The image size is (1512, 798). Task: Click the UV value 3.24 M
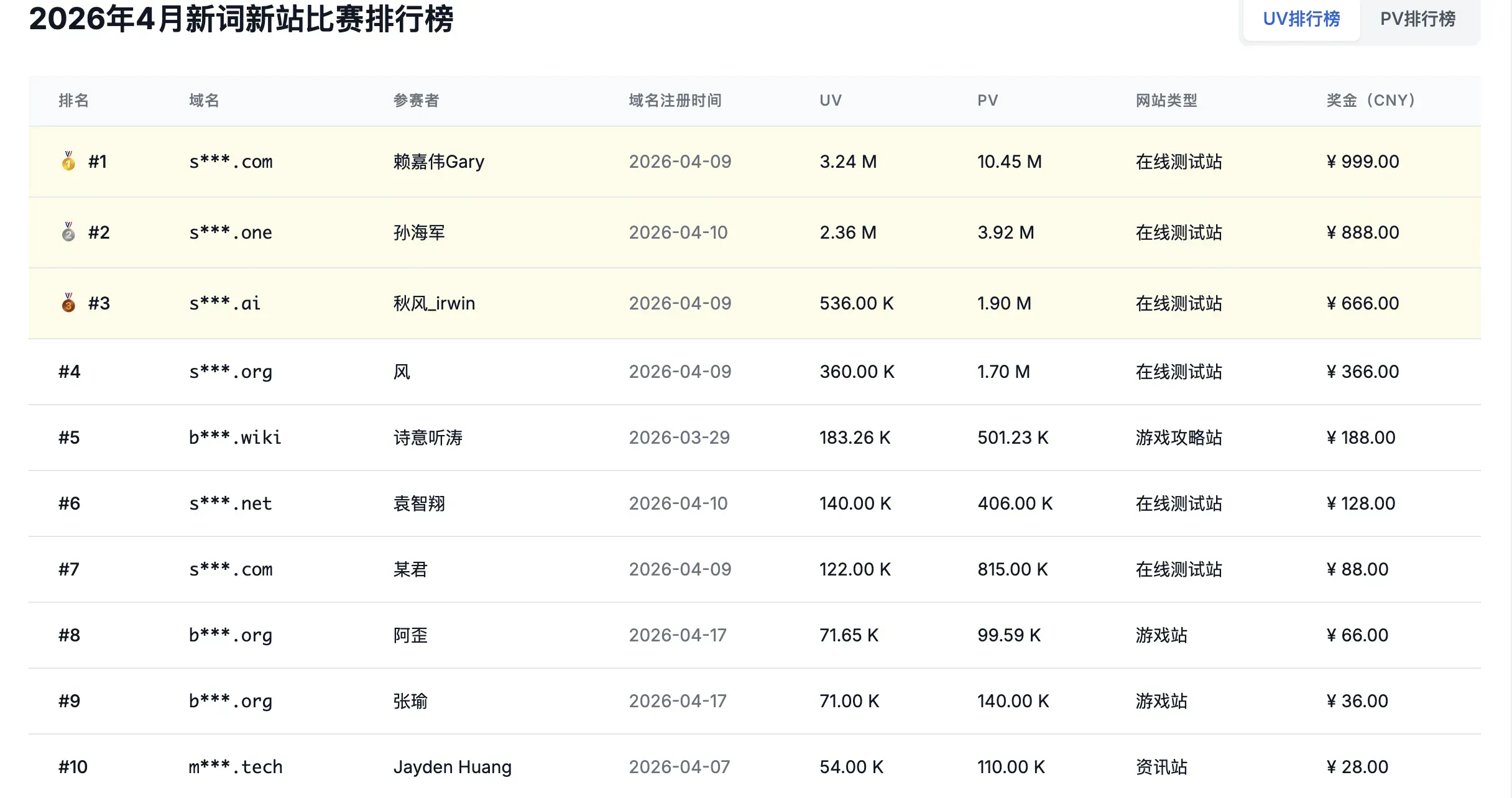click(x=848, y=162)
